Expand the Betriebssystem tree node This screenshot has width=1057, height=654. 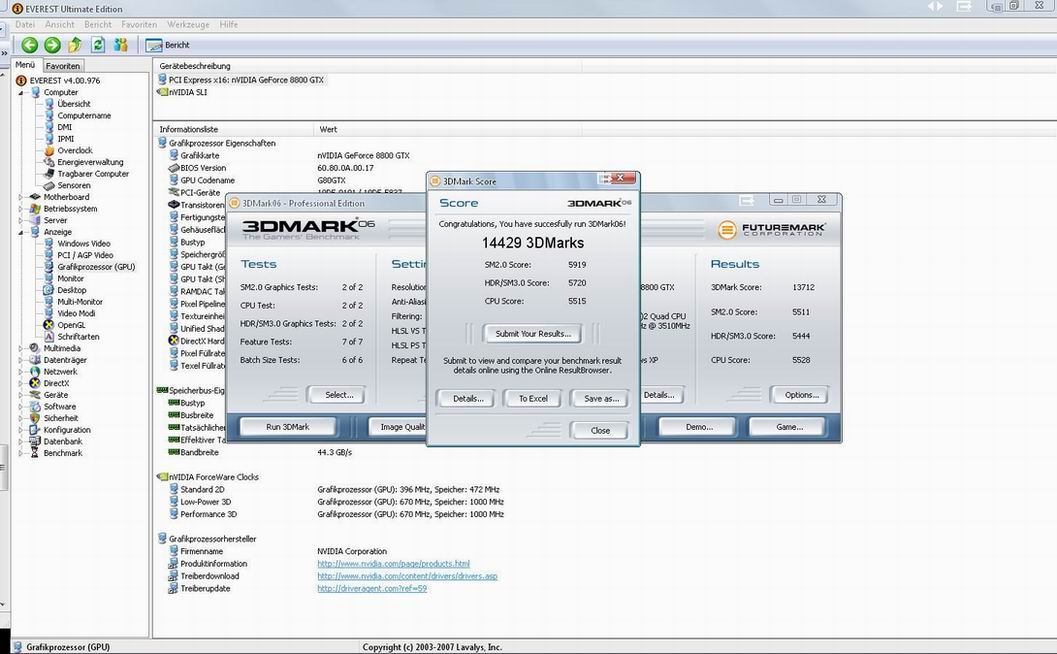[21, 209]
